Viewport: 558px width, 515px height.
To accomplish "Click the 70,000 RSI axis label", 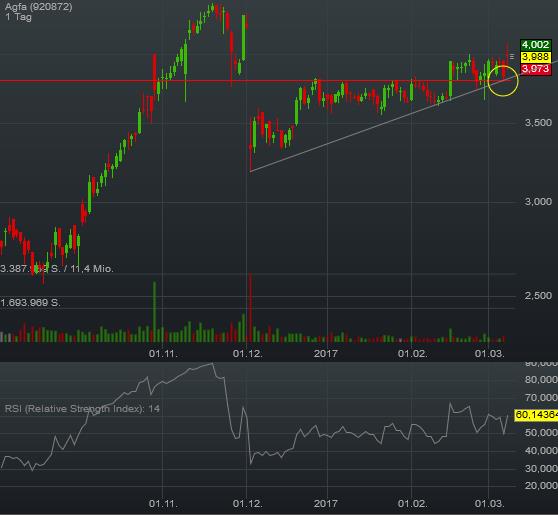I will tap(541, 398).
